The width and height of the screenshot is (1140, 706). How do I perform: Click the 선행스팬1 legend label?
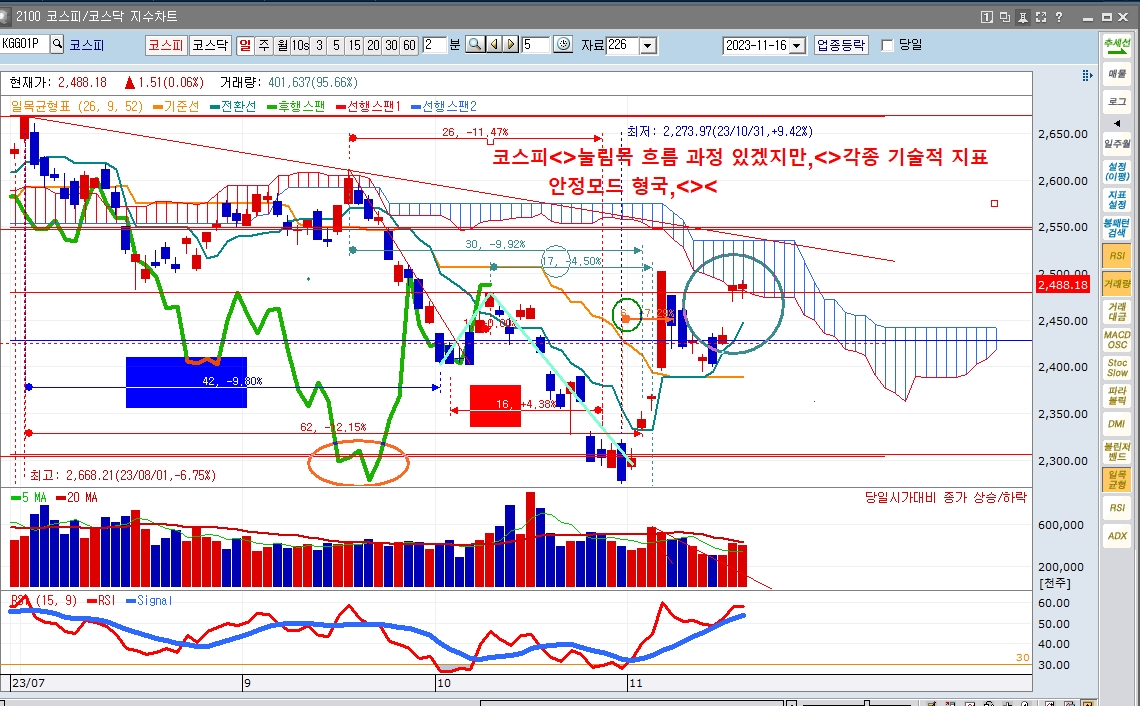374,106
